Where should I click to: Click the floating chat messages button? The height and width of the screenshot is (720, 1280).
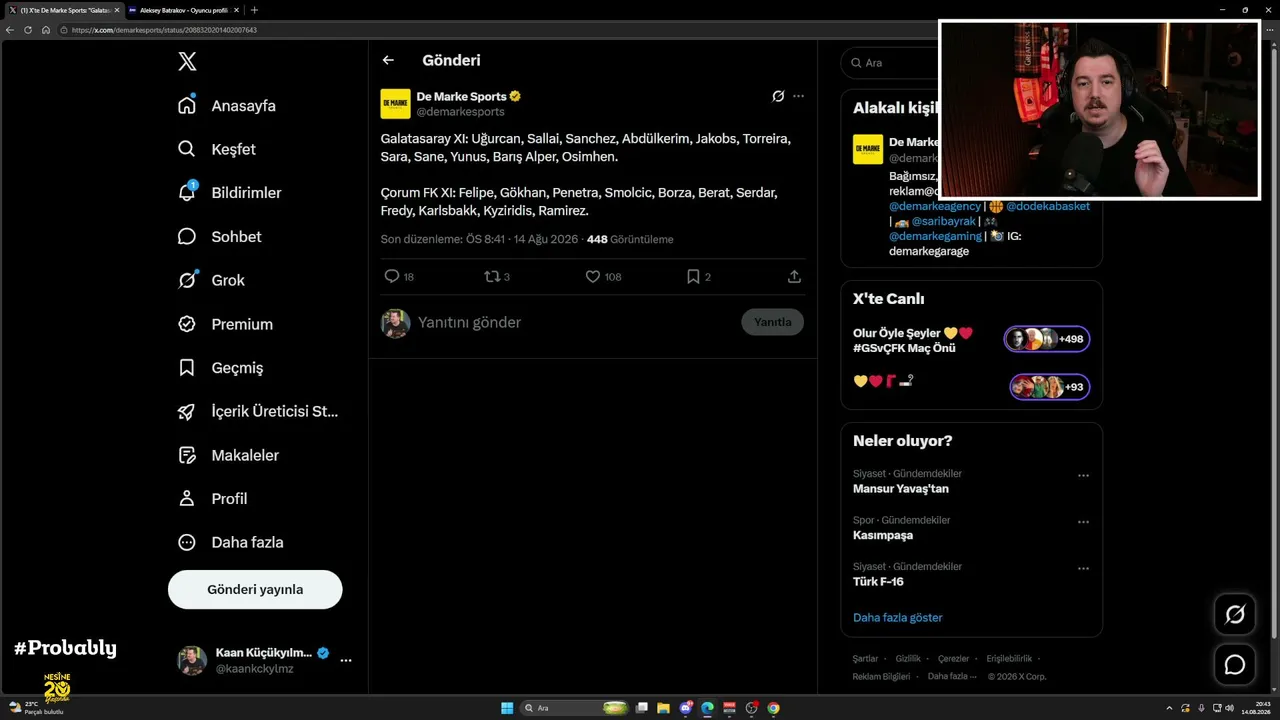point(1235,665)
